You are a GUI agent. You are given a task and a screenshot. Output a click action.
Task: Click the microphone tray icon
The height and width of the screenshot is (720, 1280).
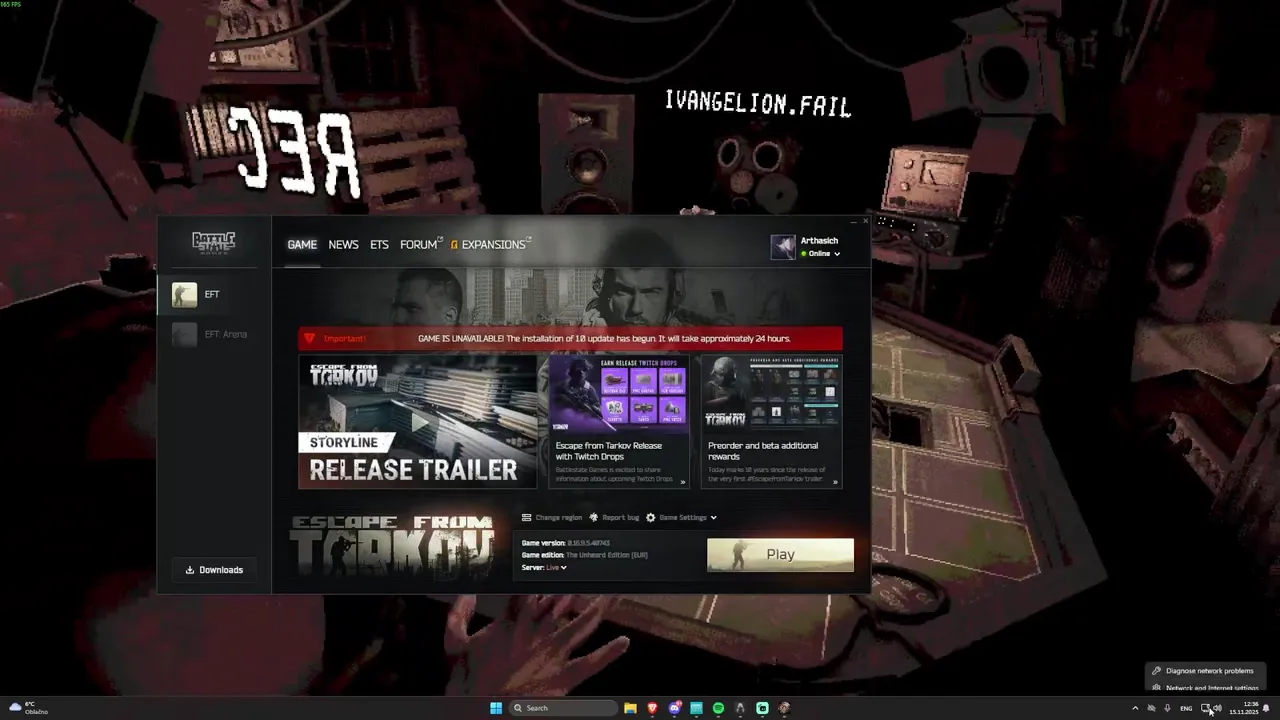[x=1167, y=708]
